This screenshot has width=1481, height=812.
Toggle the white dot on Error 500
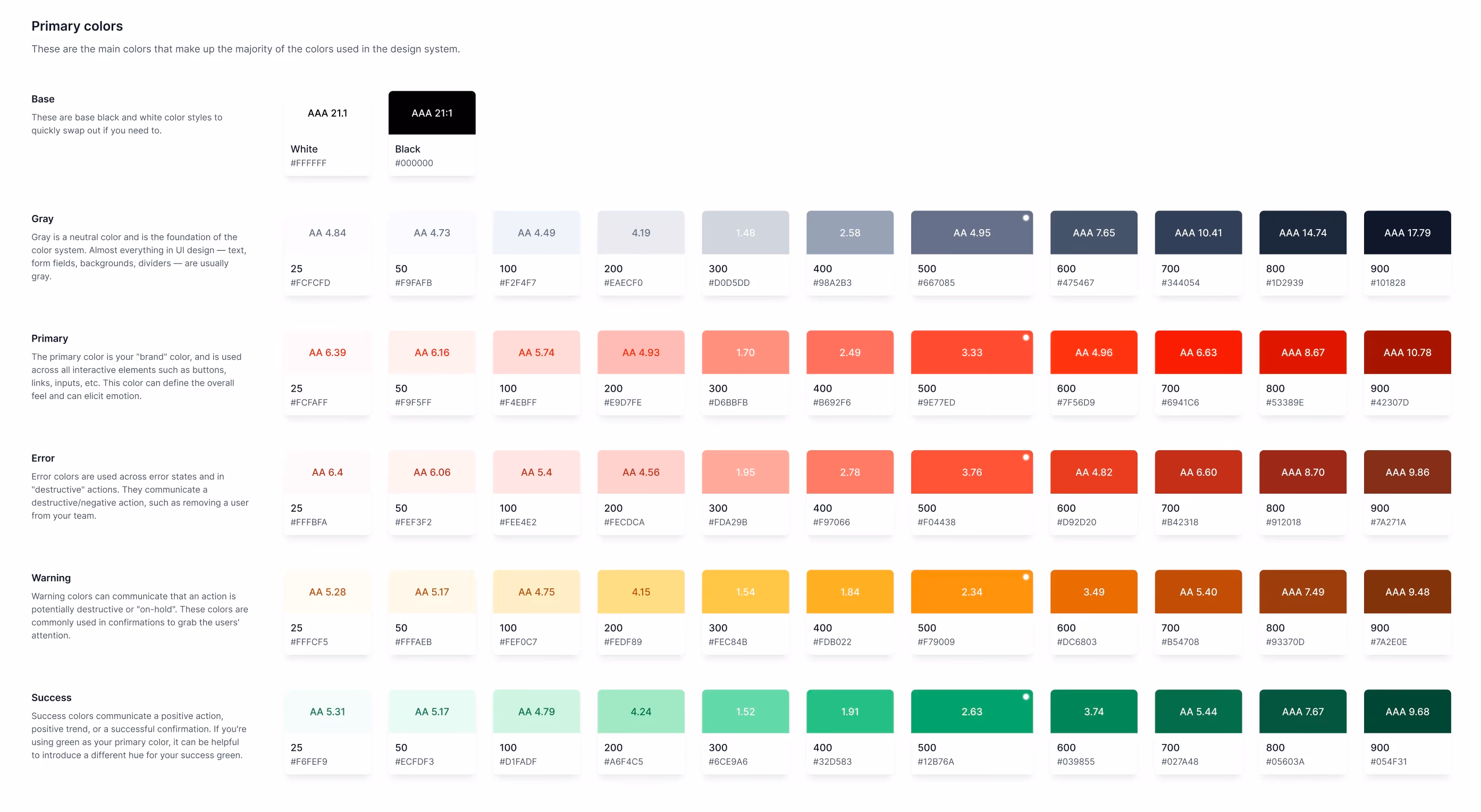tap(1027, 457)
